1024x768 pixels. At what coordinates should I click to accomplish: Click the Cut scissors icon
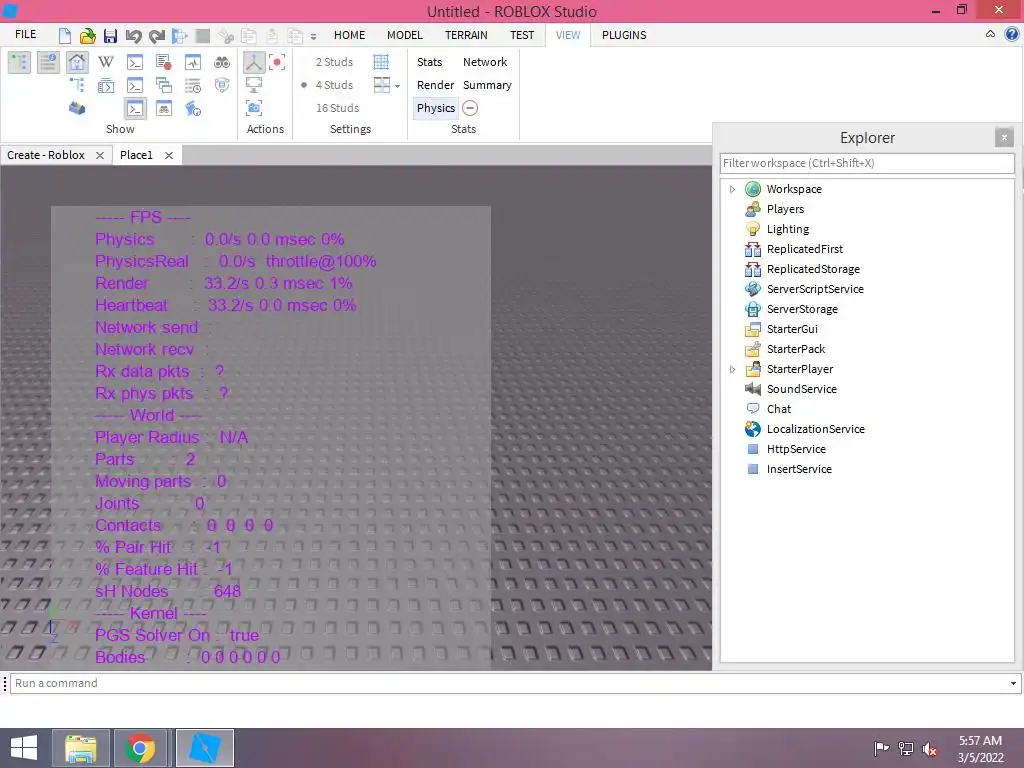point(226,35)
